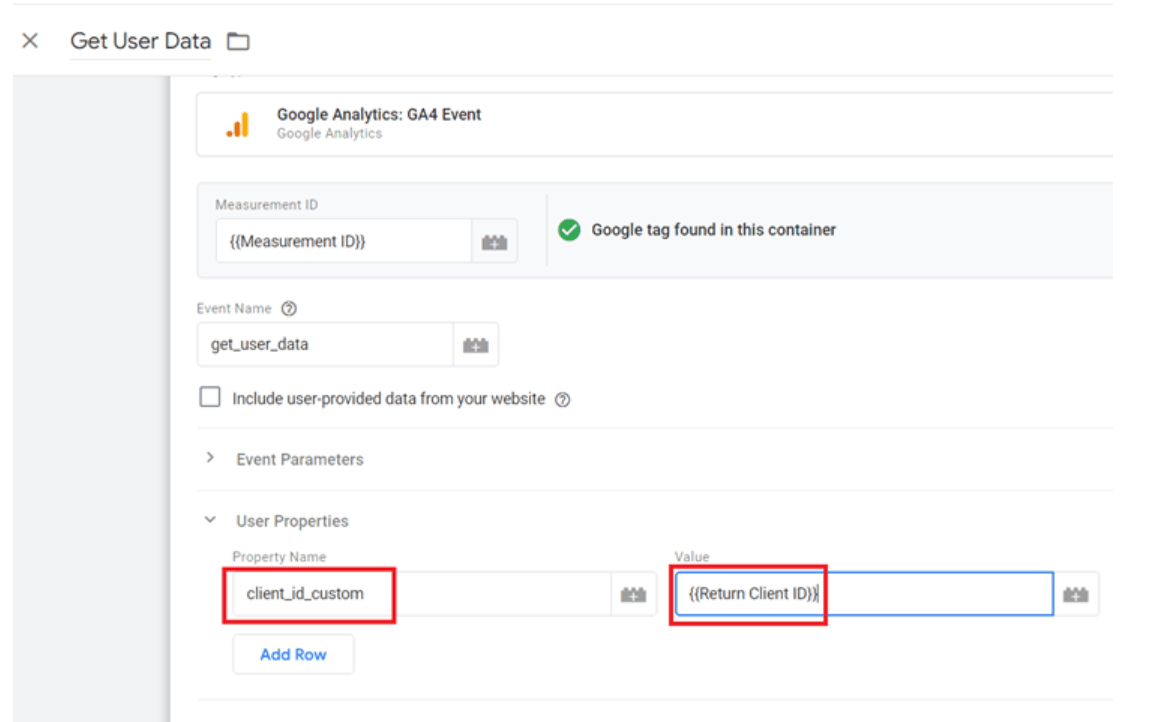Click the Property Name column label
This screenshot has width=1166, height=722.
click(279, 557)
